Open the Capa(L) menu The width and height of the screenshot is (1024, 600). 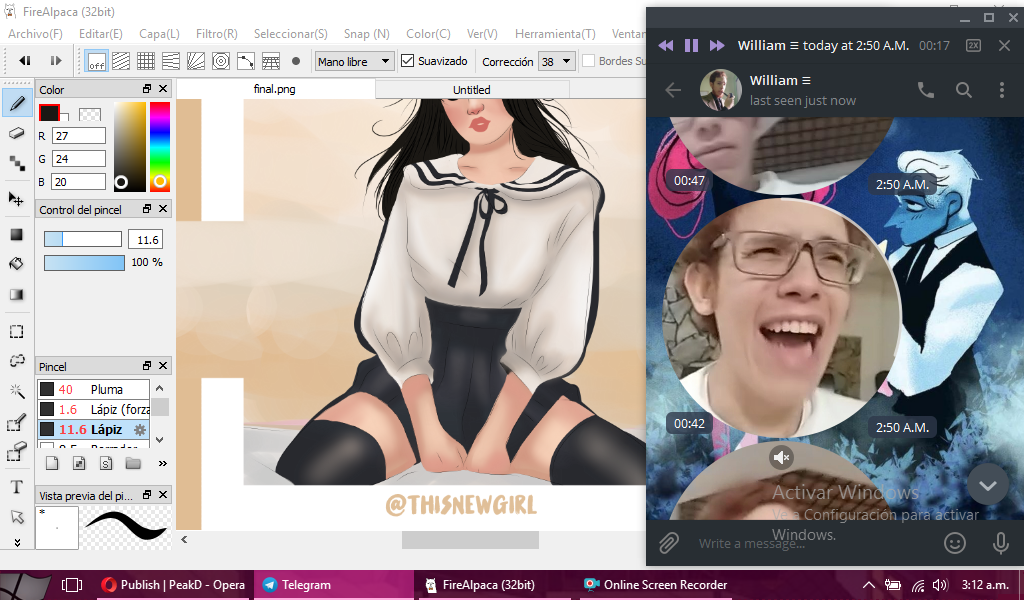point(159,33)
